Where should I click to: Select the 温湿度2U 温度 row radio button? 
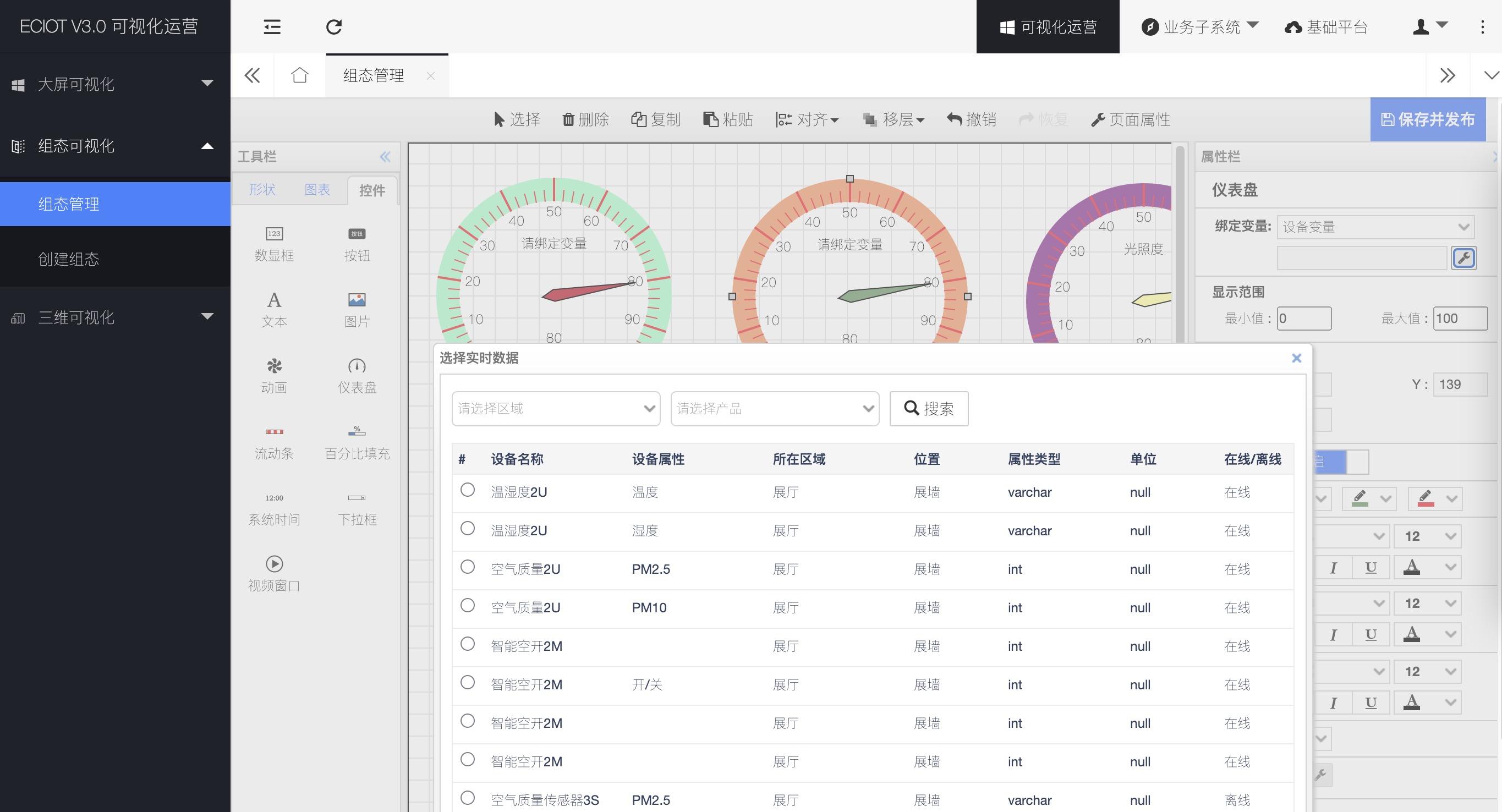tap(467, 490)
